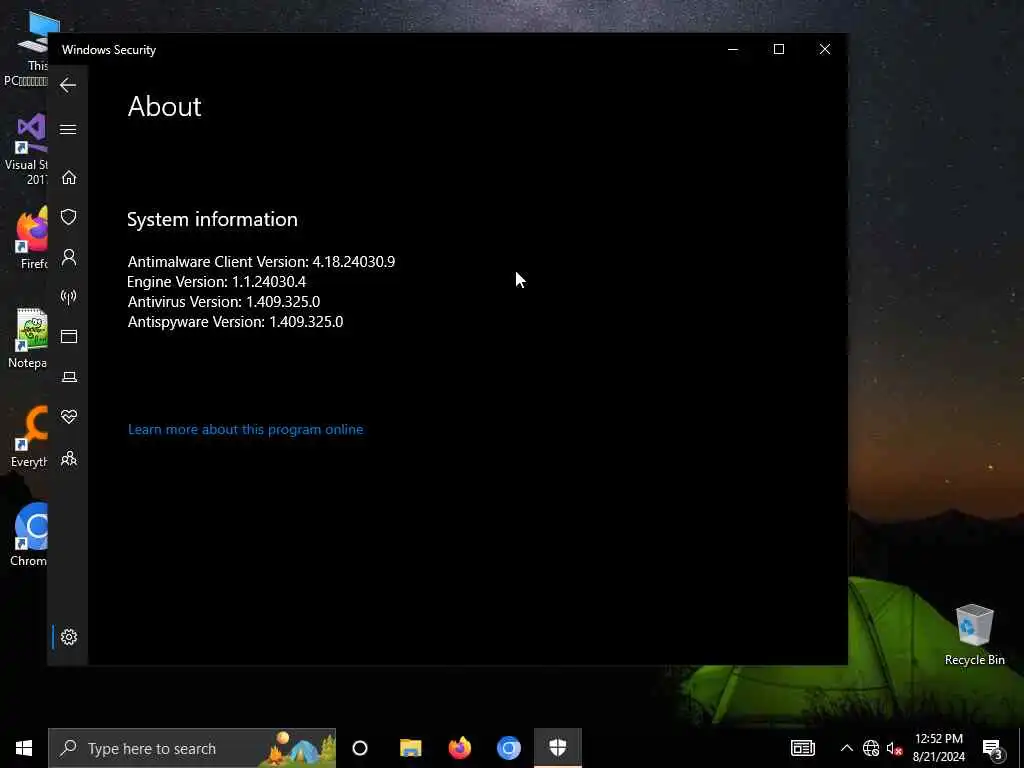Viewport: 1024px width, 768px height.
Task: Open Task View on the taskbar
Action: [x=360, y=748]
